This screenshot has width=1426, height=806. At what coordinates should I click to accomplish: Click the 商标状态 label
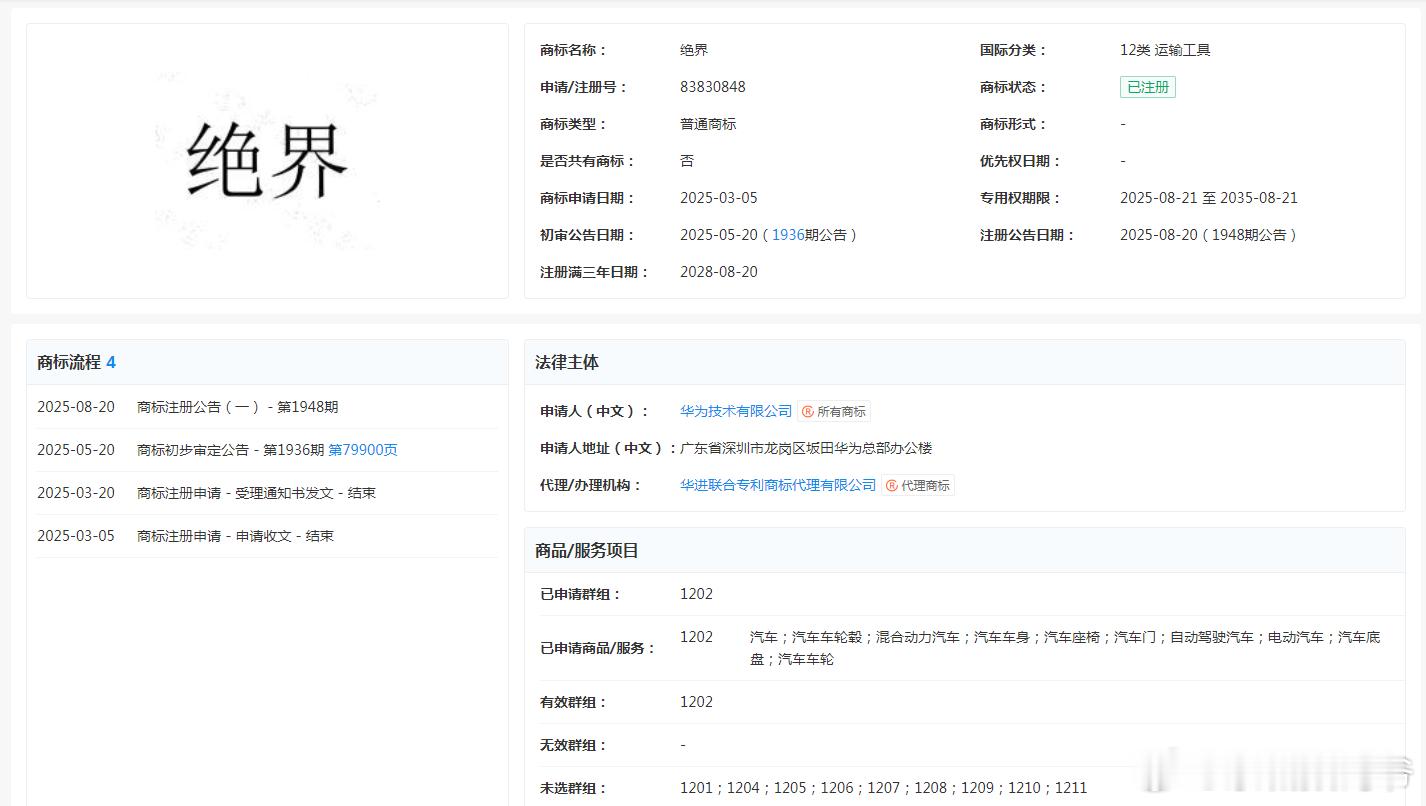pos(1013,87)
